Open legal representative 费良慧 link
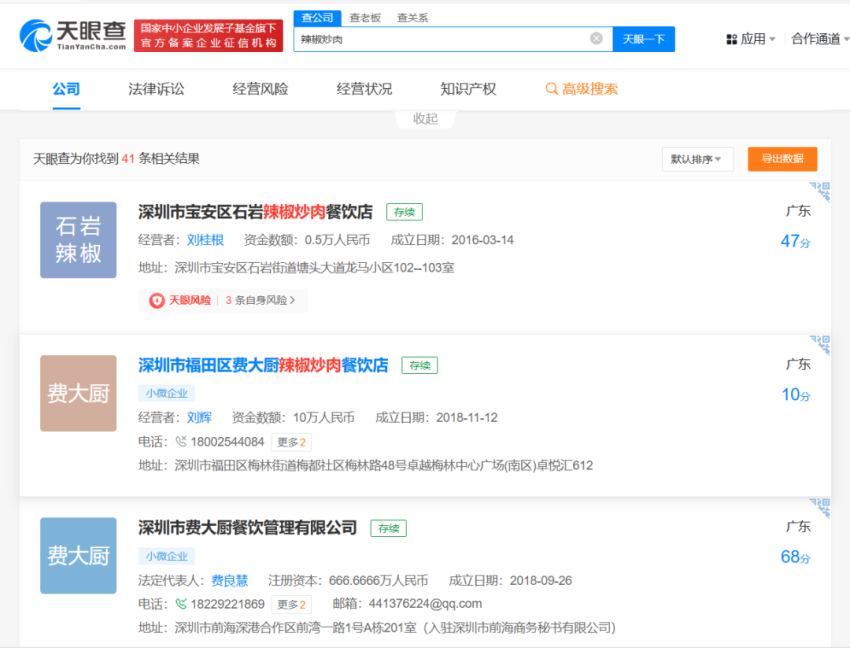 (x=229, y=581)
